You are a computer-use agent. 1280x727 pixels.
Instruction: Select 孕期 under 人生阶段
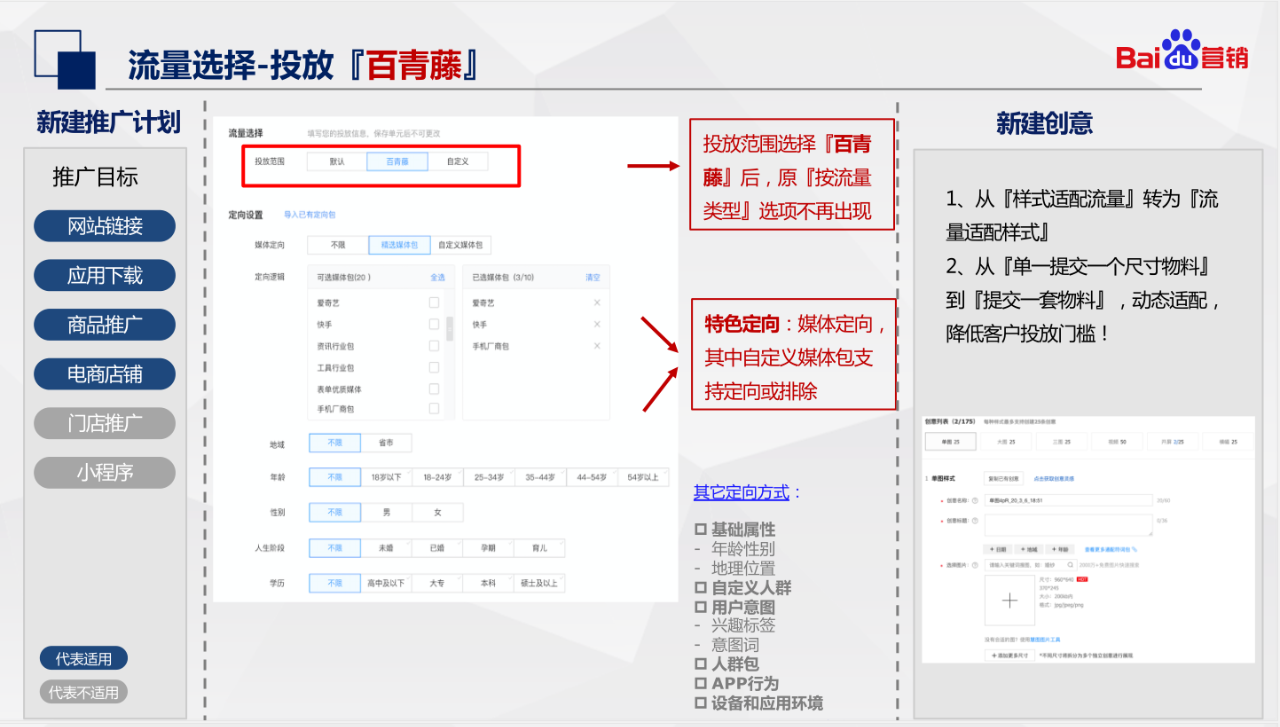[x=488, y=548]
